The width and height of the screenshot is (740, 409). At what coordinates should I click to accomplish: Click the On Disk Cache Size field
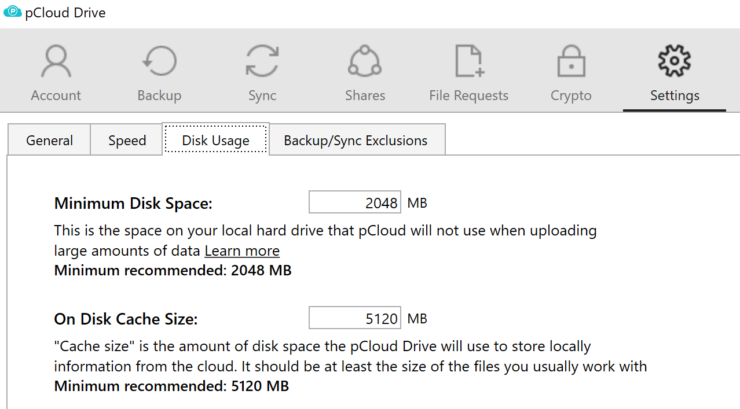tap(355, 318)
